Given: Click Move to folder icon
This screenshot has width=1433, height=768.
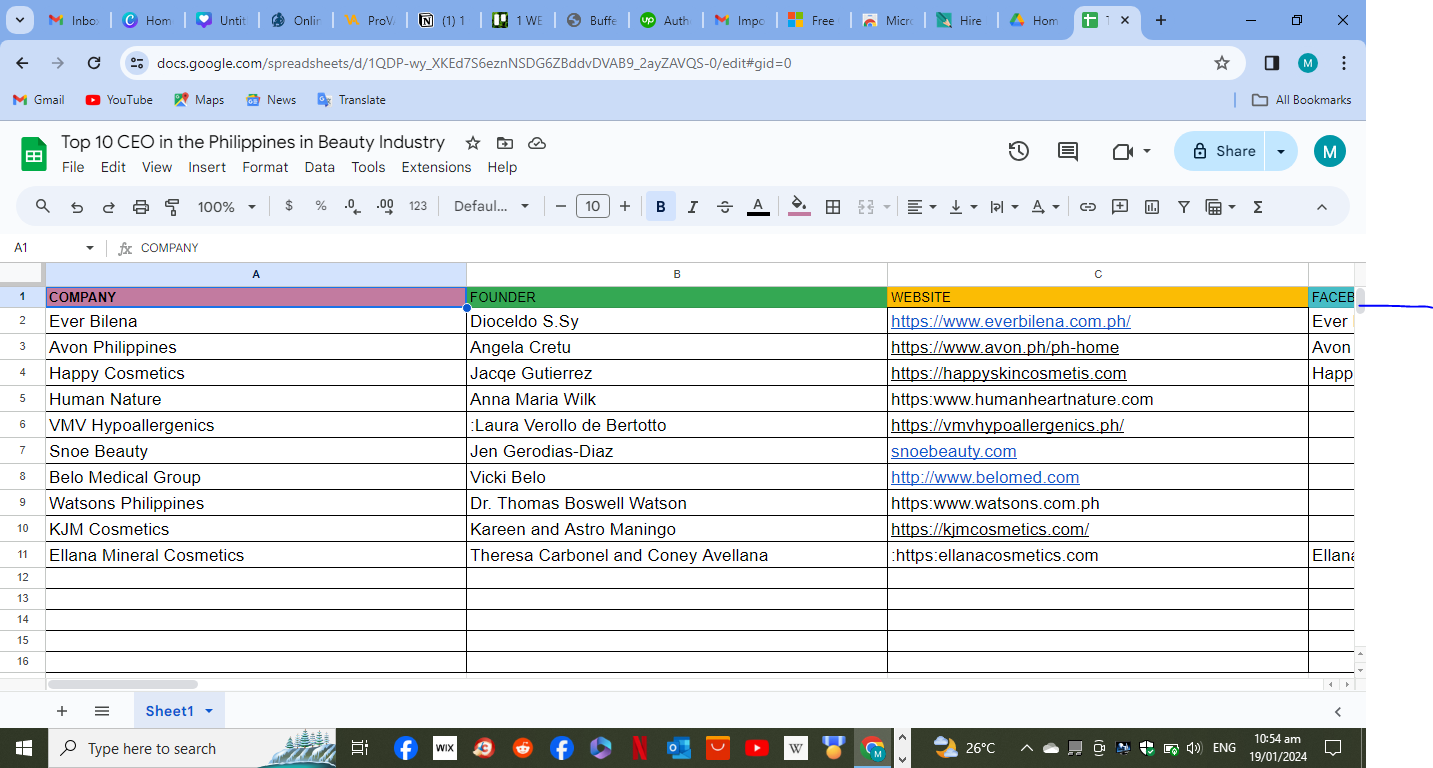Looking at the screenshot, I should coord(505,143).
